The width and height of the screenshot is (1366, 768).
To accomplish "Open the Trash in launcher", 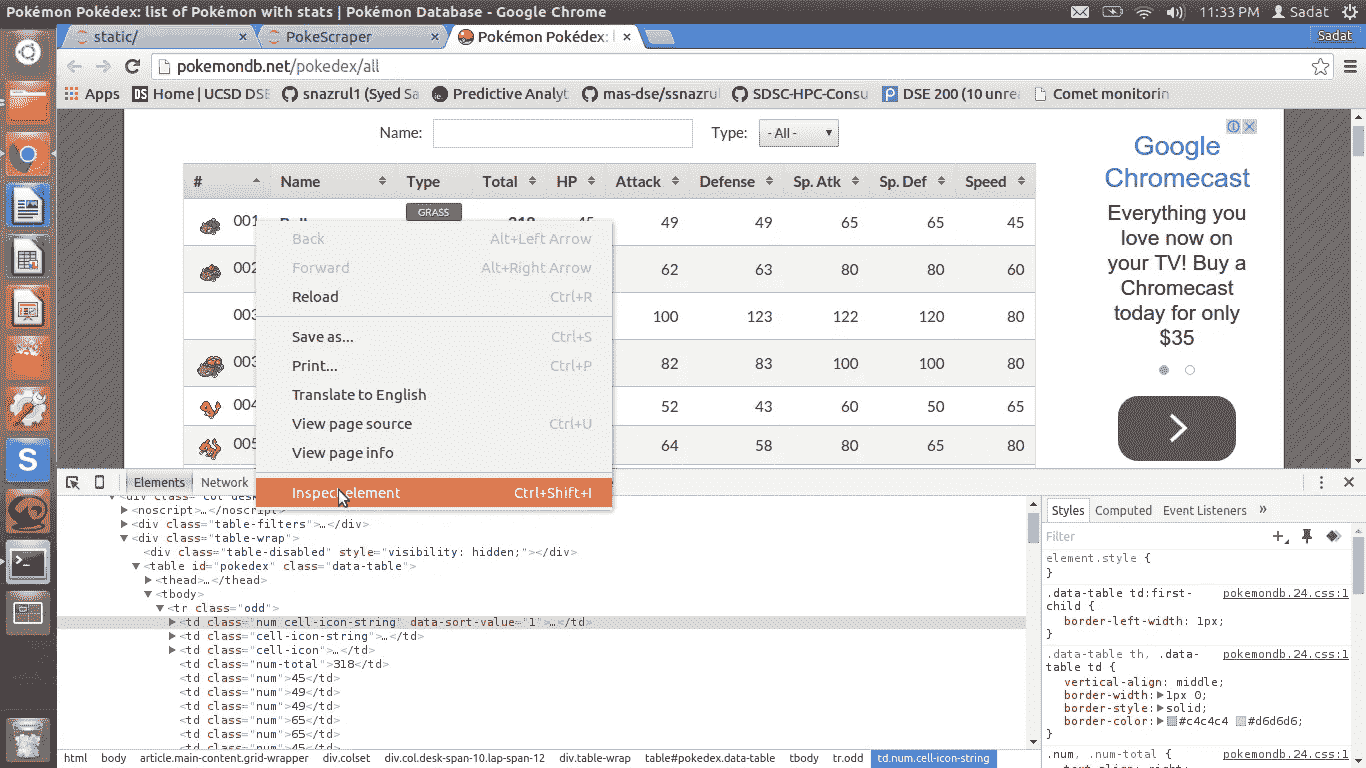I will [28, 739].
